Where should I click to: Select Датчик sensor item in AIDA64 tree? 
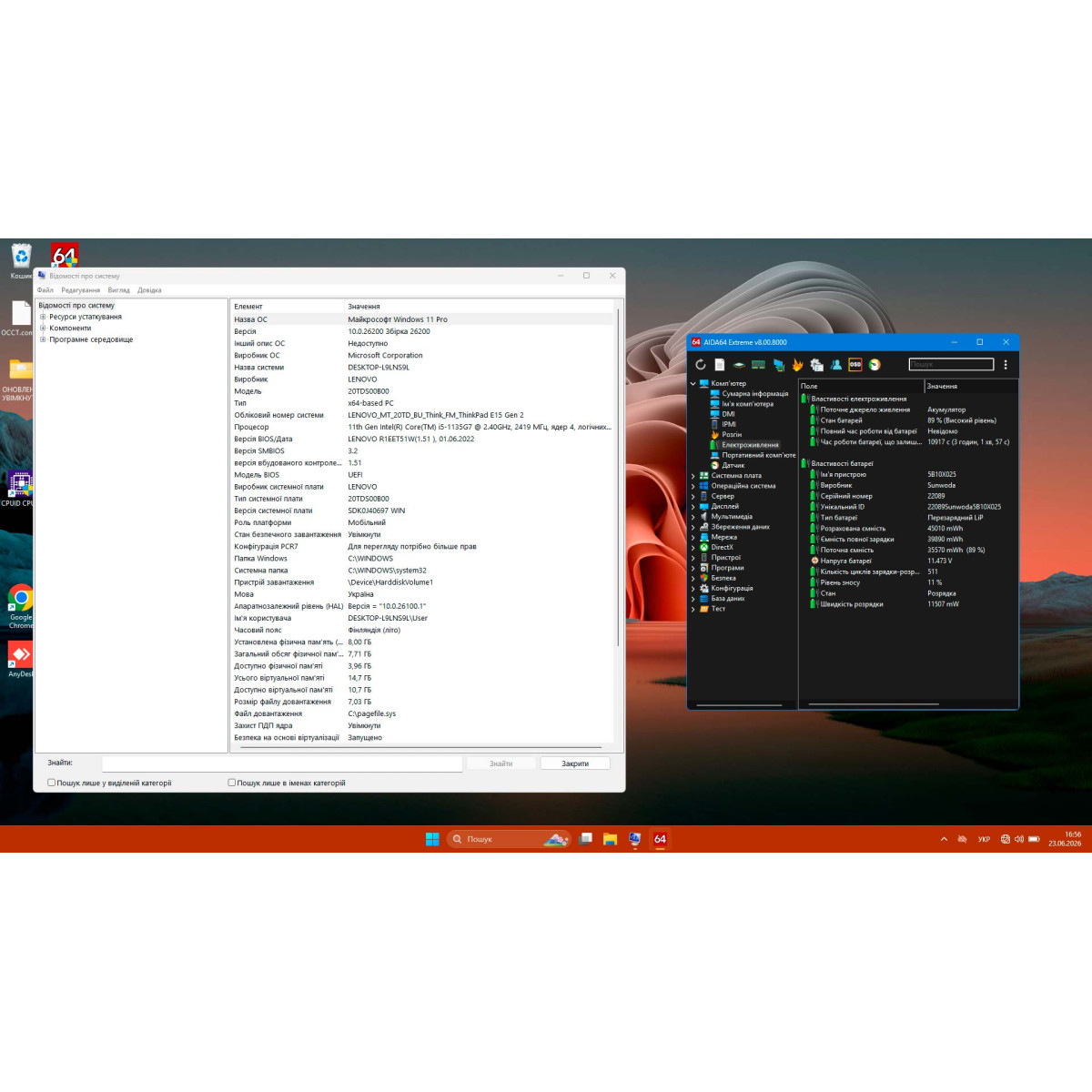tap(733, 465)
